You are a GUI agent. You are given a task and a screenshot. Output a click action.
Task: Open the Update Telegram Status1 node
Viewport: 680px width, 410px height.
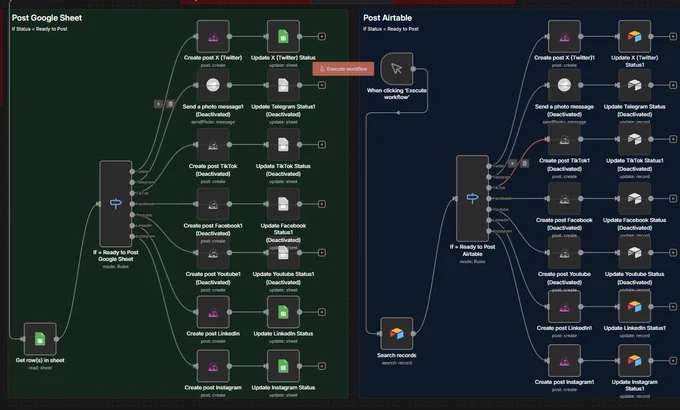(283, 85)
